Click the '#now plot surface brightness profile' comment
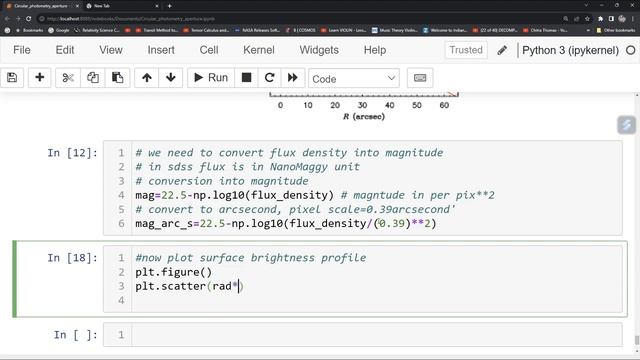Screen dimensions: 640x360 [251, 258]
